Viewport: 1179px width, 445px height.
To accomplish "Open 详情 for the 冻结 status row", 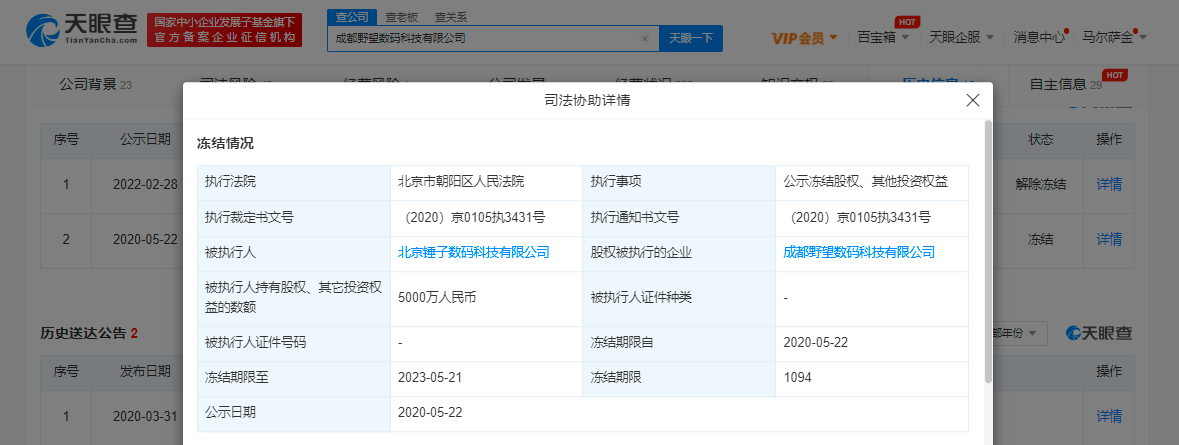I will (x=1109, y=240).
